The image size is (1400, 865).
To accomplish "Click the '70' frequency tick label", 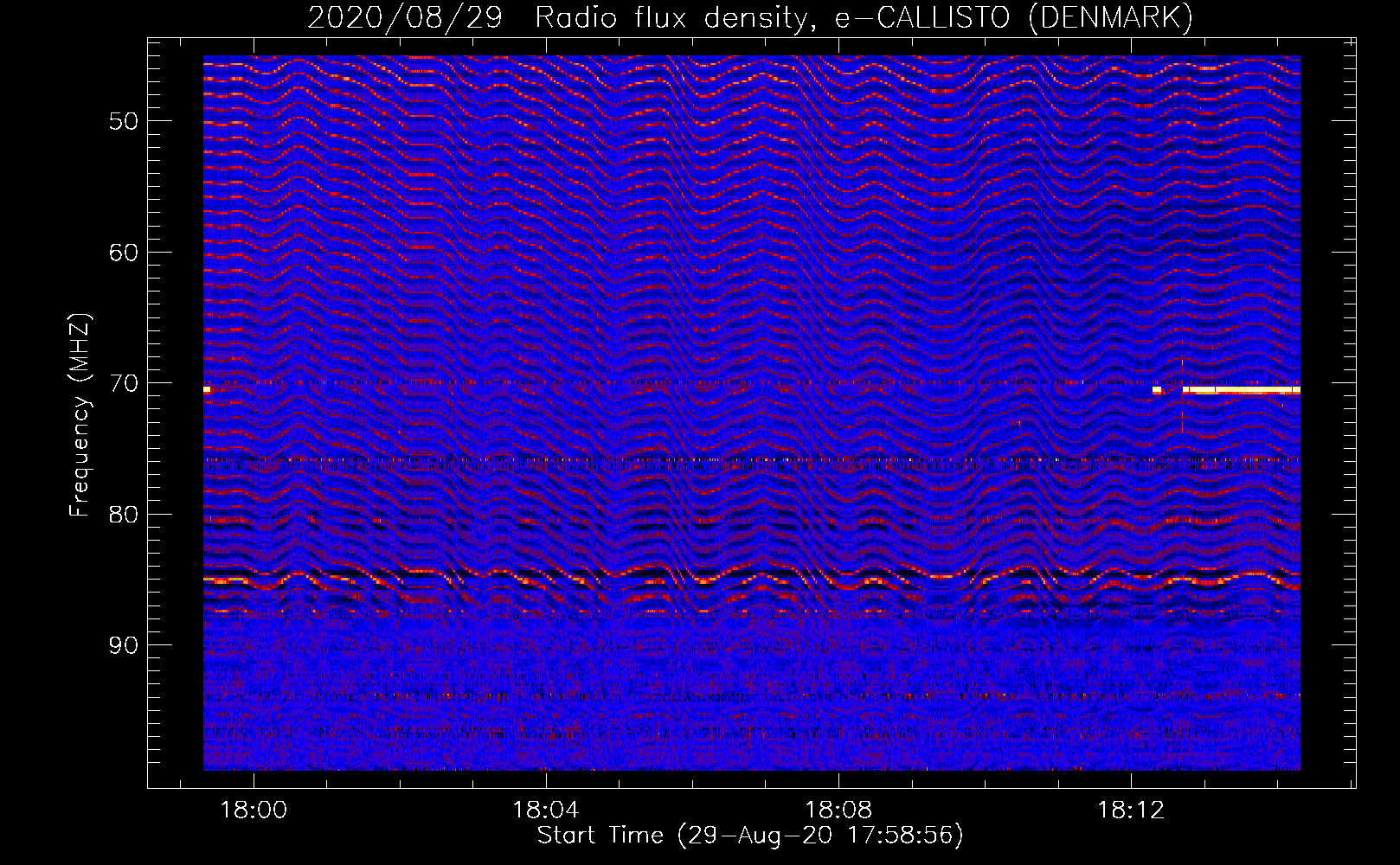I will tap(124, 383).
